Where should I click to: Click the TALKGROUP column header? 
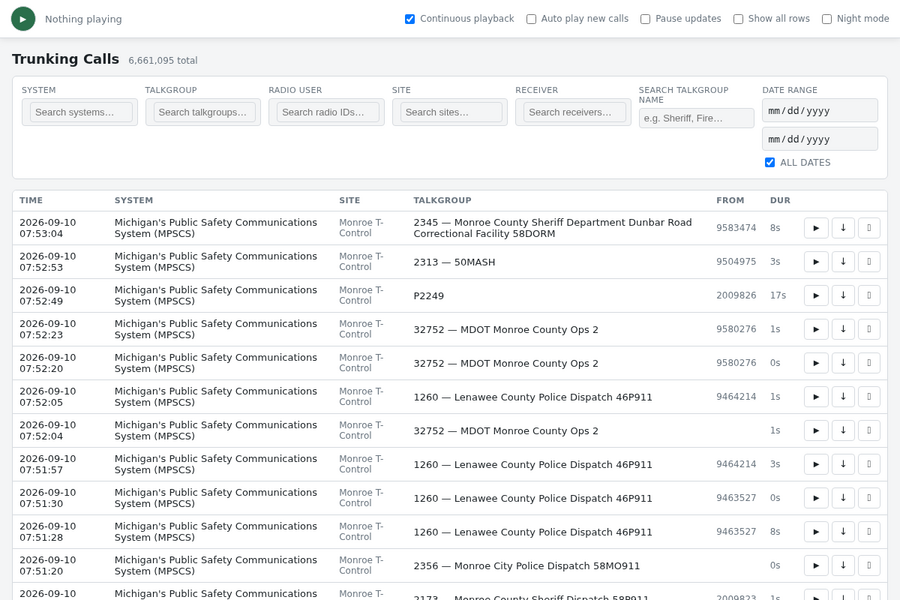pyautogui.click(x=443, y=200)
